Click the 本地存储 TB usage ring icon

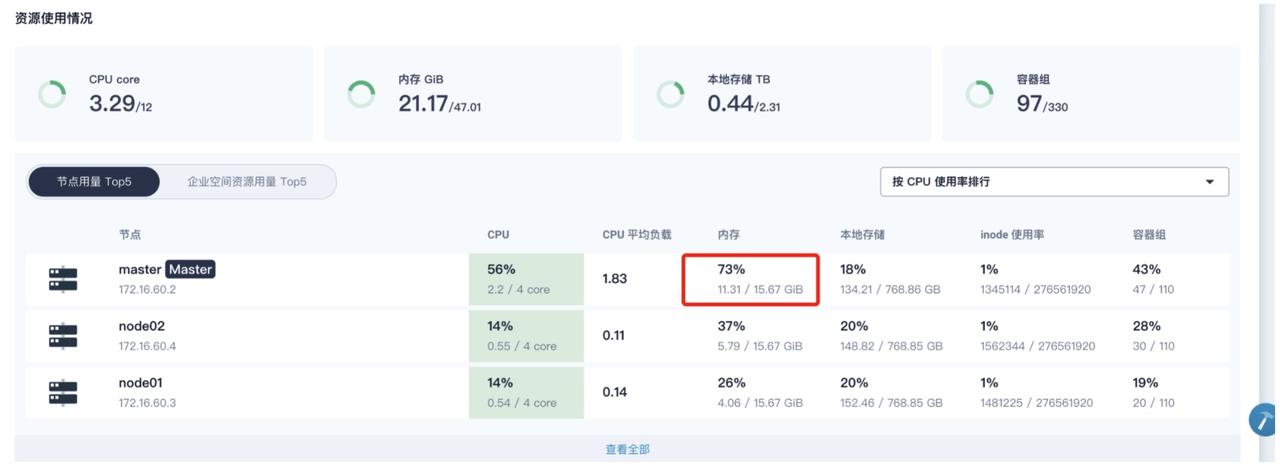tap(670, 94)
